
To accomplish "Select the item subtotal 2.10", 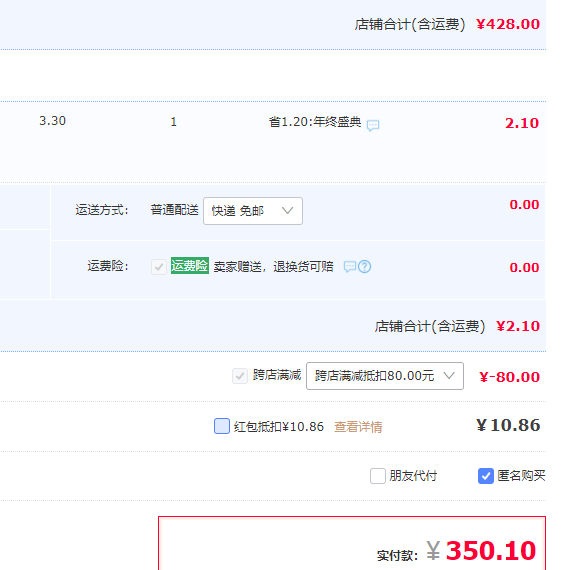I will tap(522, 123).
